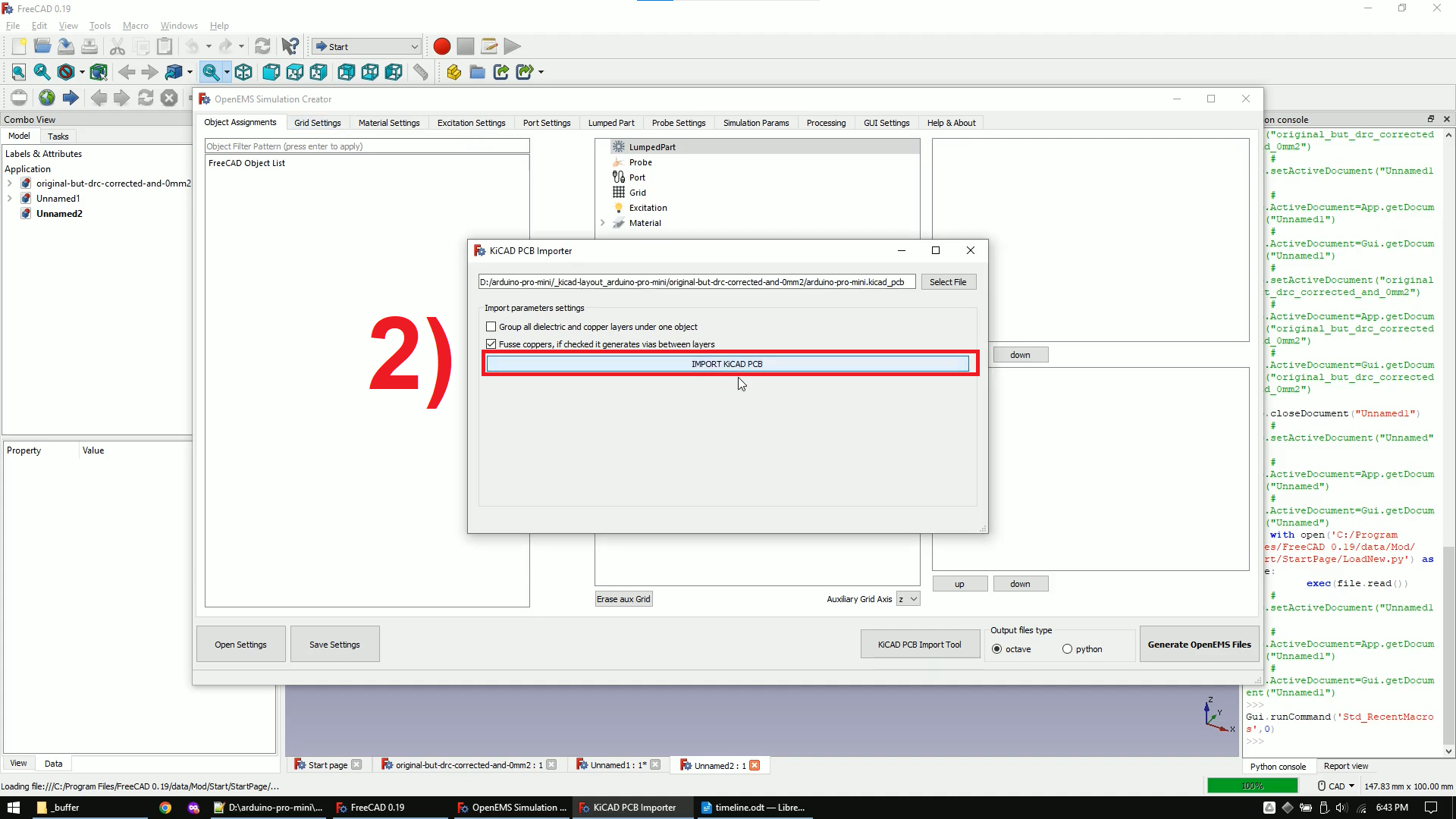Create Part with yellow block icon
The image size is (1456, 819).
pyautogui.click(x=453, y=72)
